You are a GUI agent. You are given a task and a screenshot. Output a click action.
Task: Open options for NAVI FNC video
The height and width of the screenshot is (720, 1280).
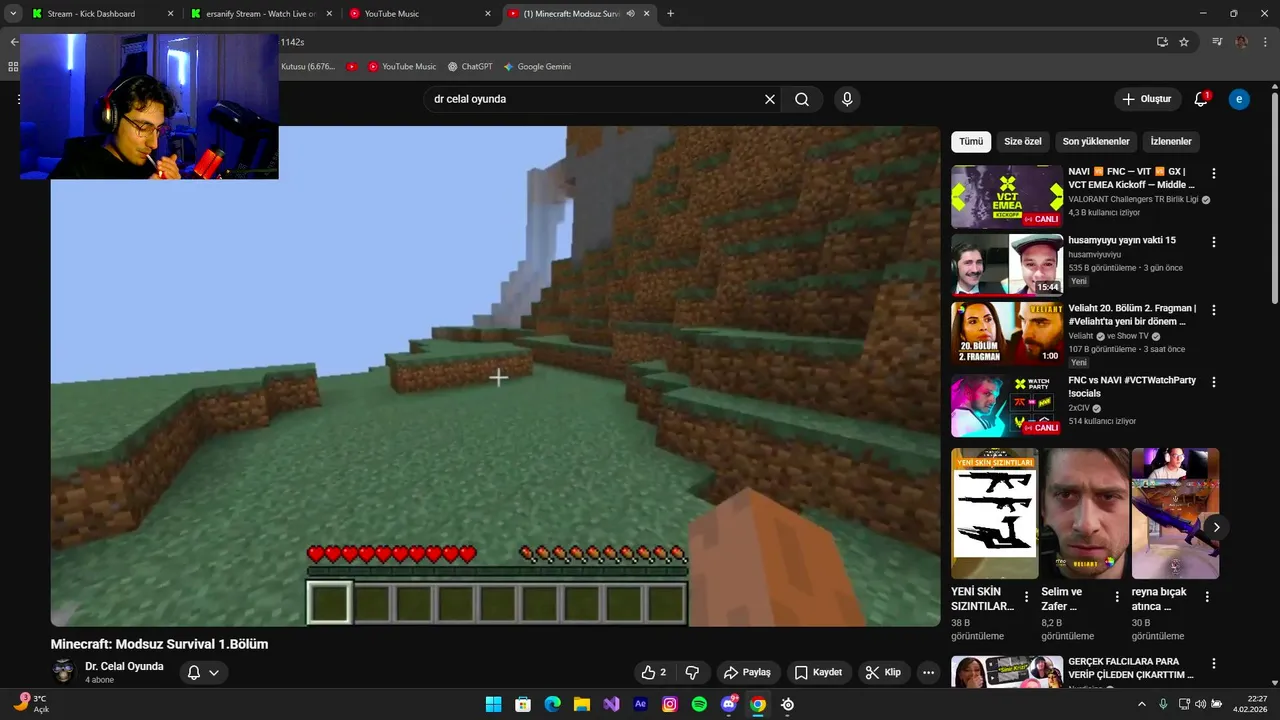[x=1214, y=173]
